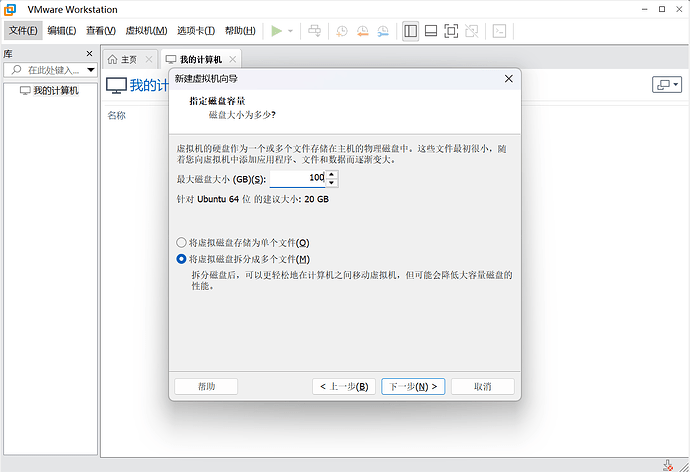
Task: Open the 文件(F) menu
Action: (23, 30)
